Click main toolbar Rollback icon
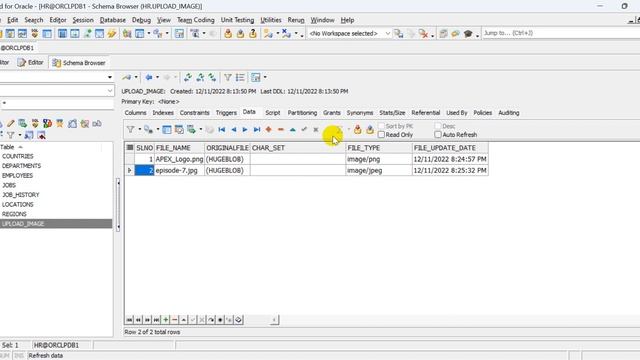This screenshot has width=640, height=360. pos(240,33)
